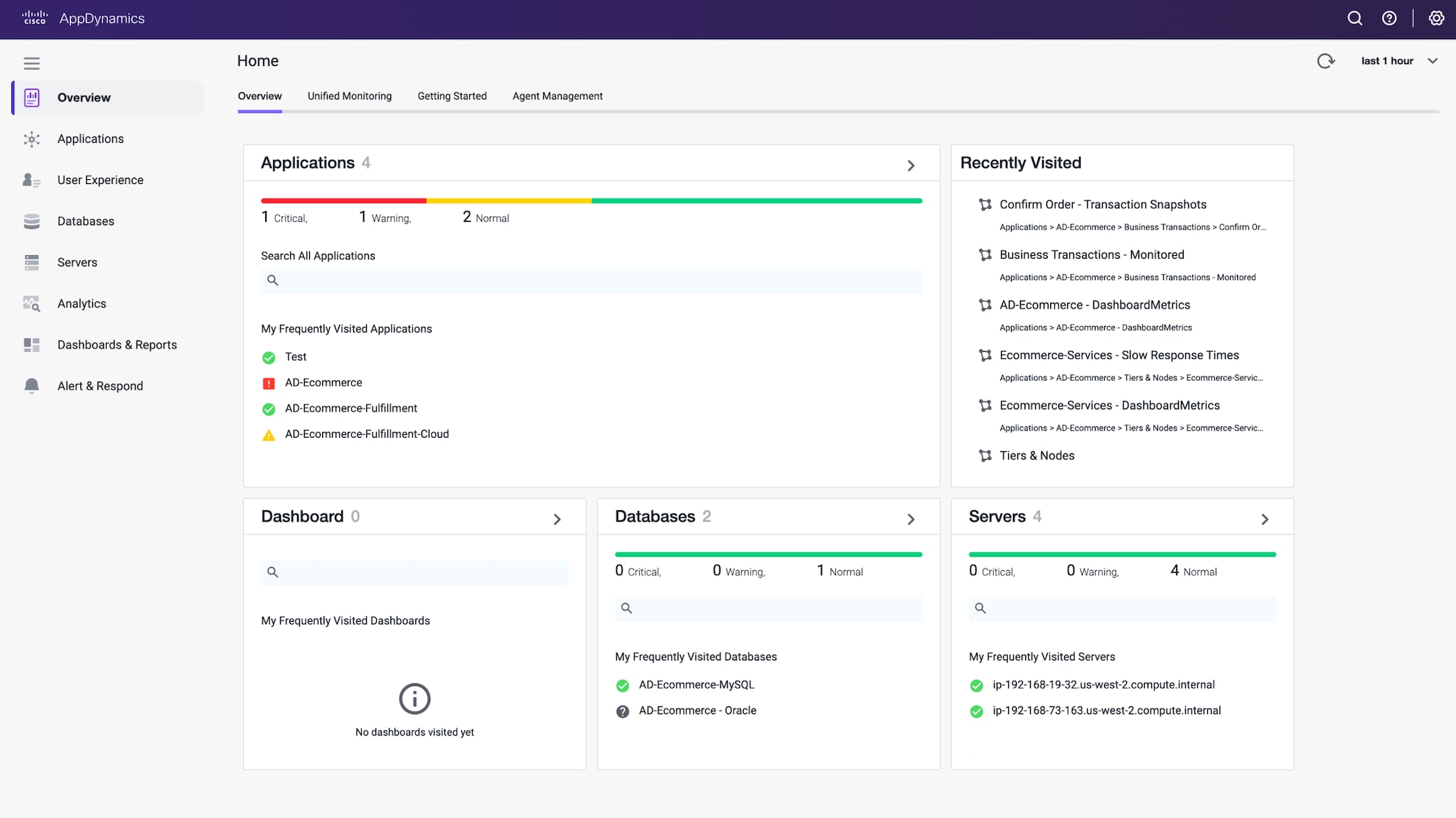This screenshot has width=1456, height=818.
Task: Switch to the Getting Started tab
Action: (452, 96)
